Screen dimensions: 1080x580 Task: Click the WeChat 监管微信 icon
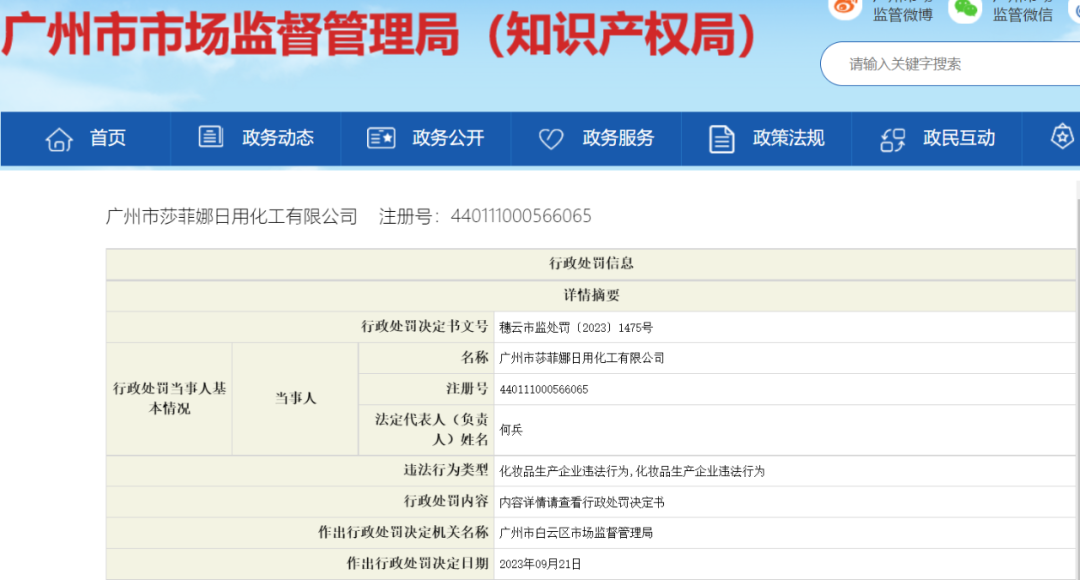pyautogui.click(x=965, y=8)
